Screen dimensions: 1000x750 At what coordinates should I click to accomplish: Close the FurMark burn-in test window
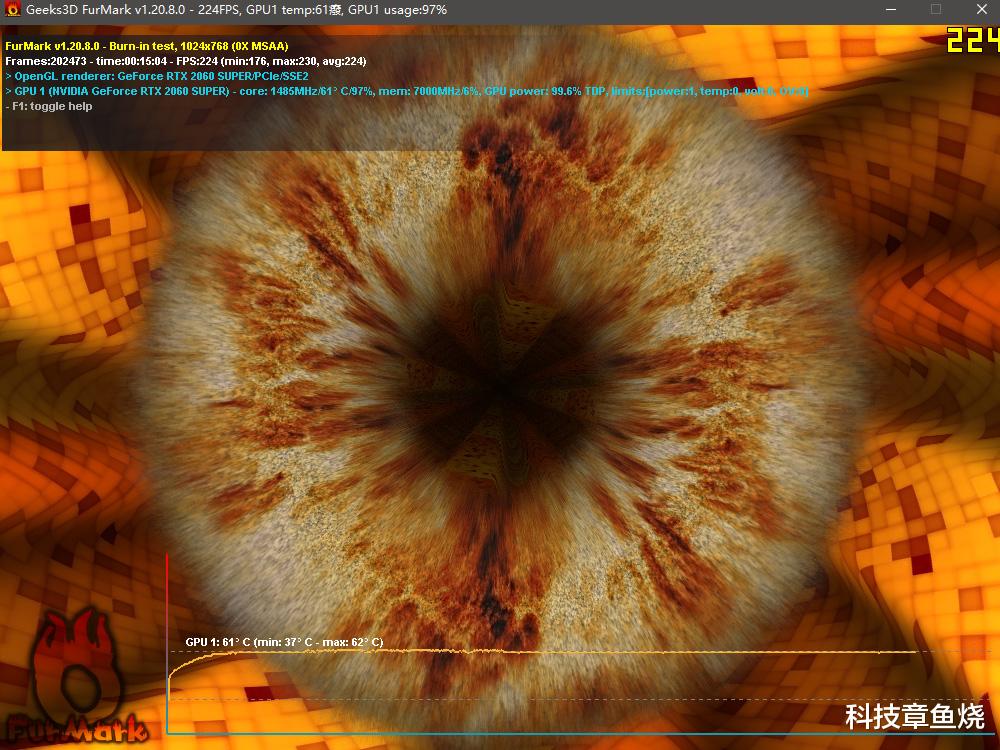click(982, 10)
